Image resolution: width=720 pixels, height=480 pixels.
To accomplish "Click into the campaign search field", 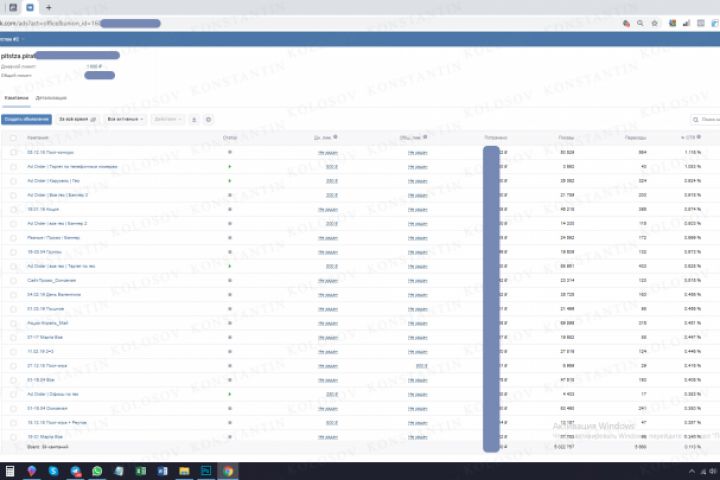I will 706,119.
